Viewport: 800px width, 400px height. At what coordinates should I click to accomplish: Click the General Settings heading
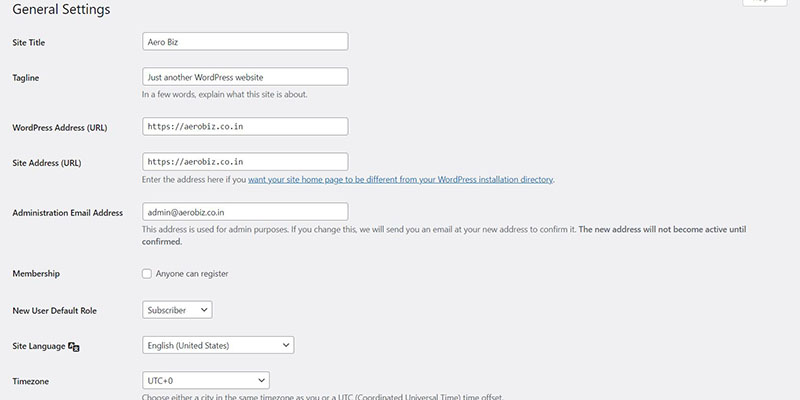[x=61, y=9]
